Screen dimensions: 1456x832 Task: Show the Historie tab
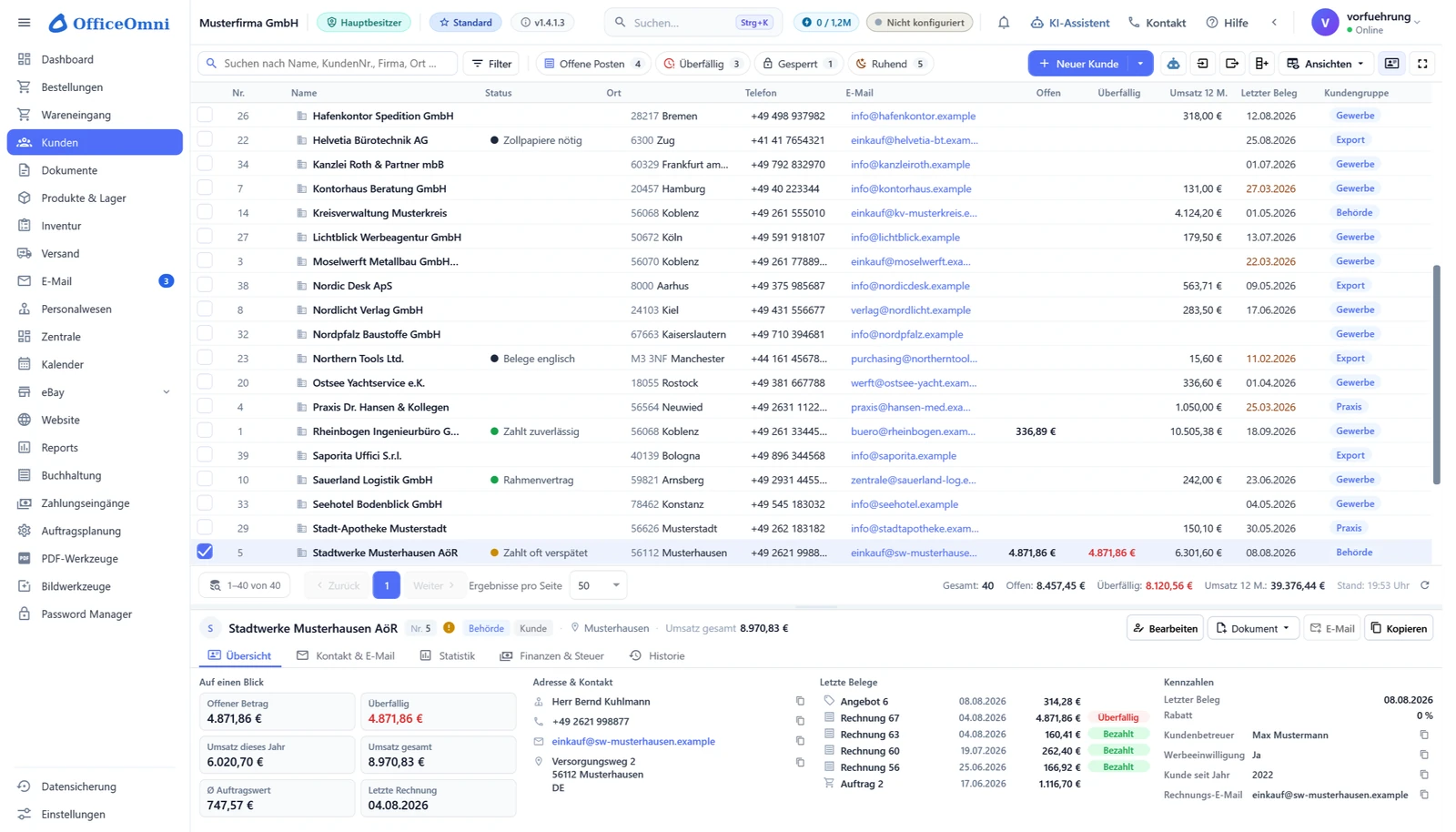(x=657, y=655)
